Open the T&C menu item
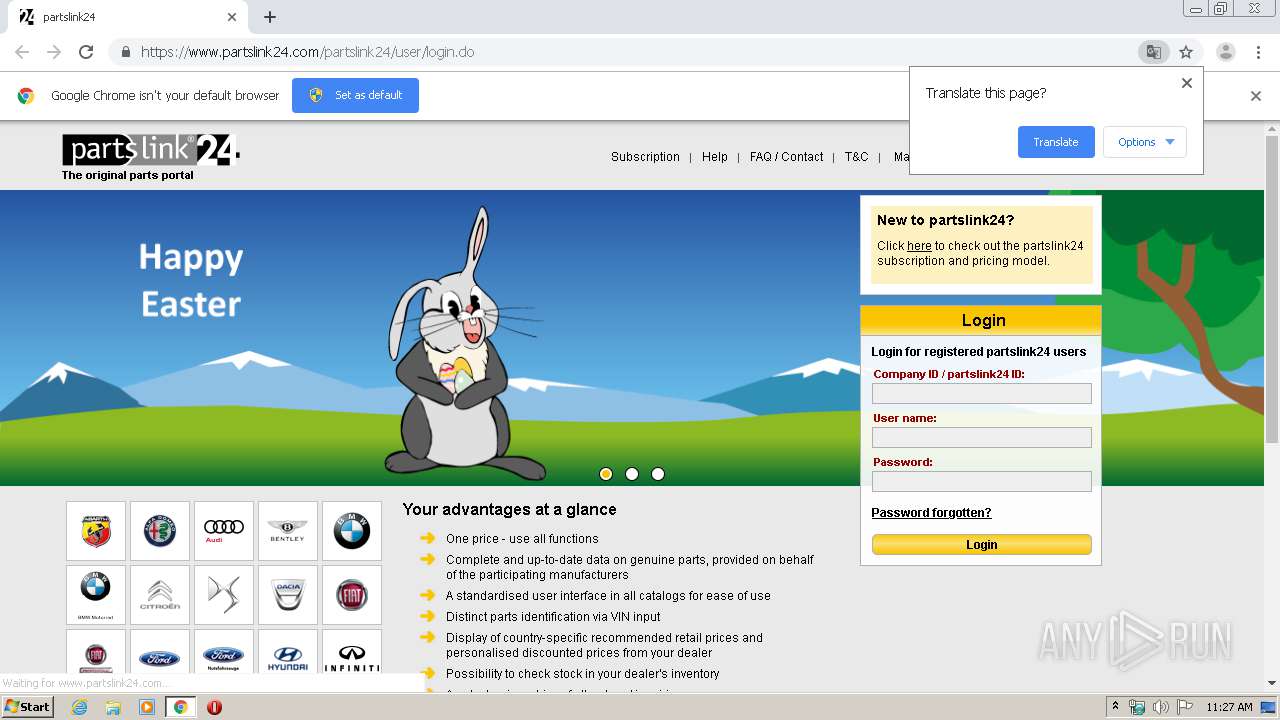1280x720 pixels. pyautogui.click(x=856, y=157)
